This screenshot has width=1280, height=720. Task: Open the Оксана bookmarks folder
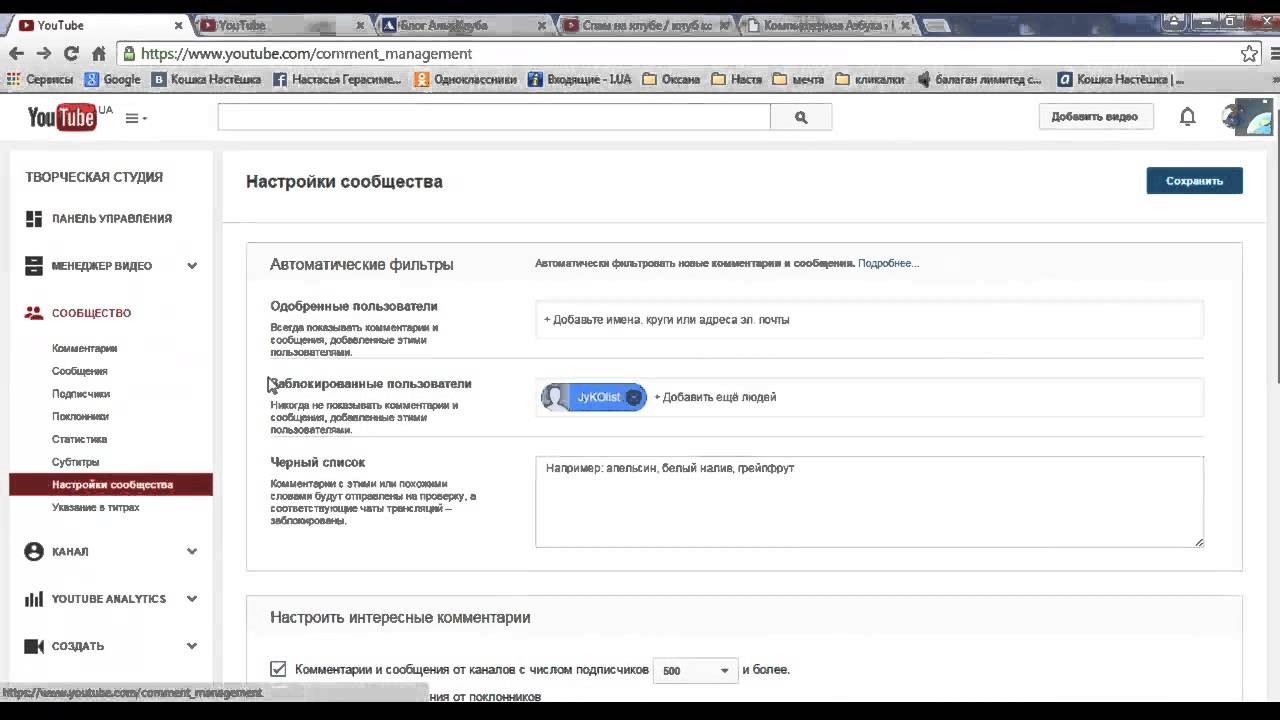671,79
